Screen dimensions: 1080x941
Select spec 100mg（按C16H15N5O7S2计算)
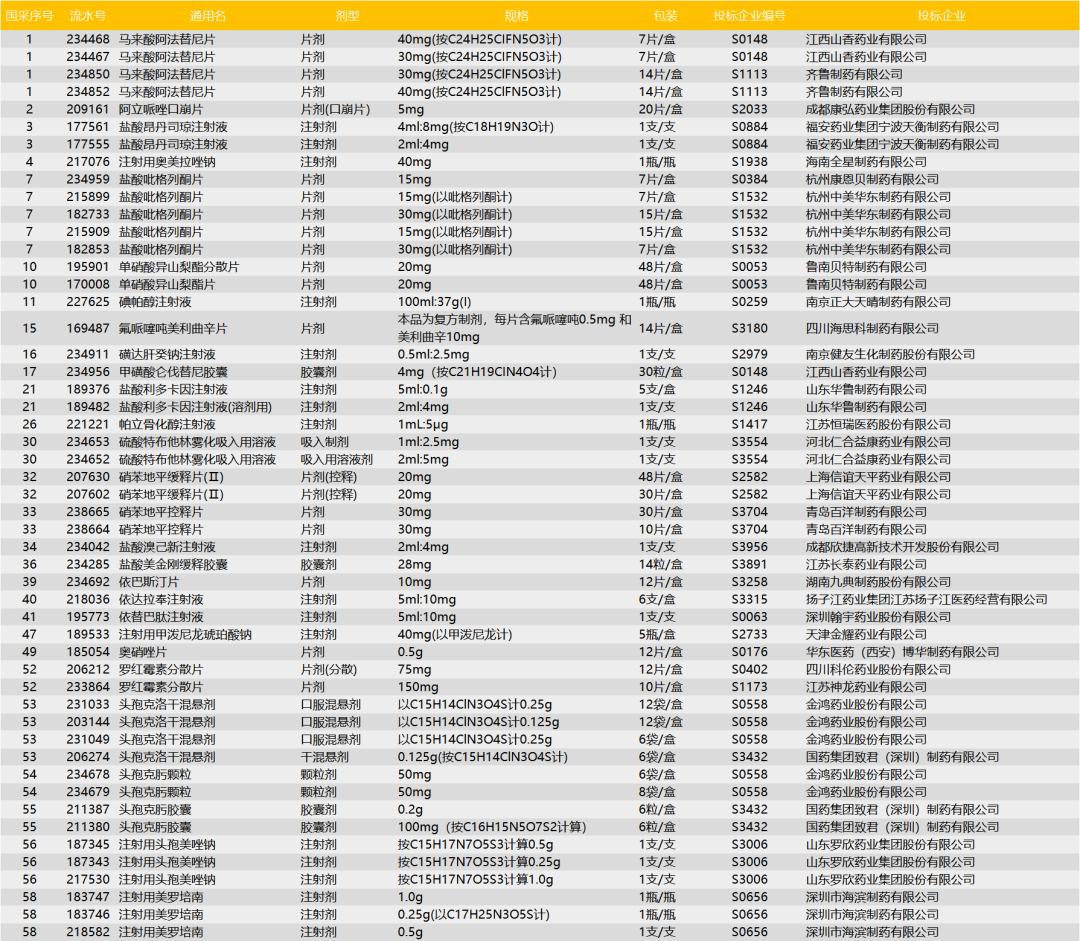pyautogui.click(x=492, y=827)
